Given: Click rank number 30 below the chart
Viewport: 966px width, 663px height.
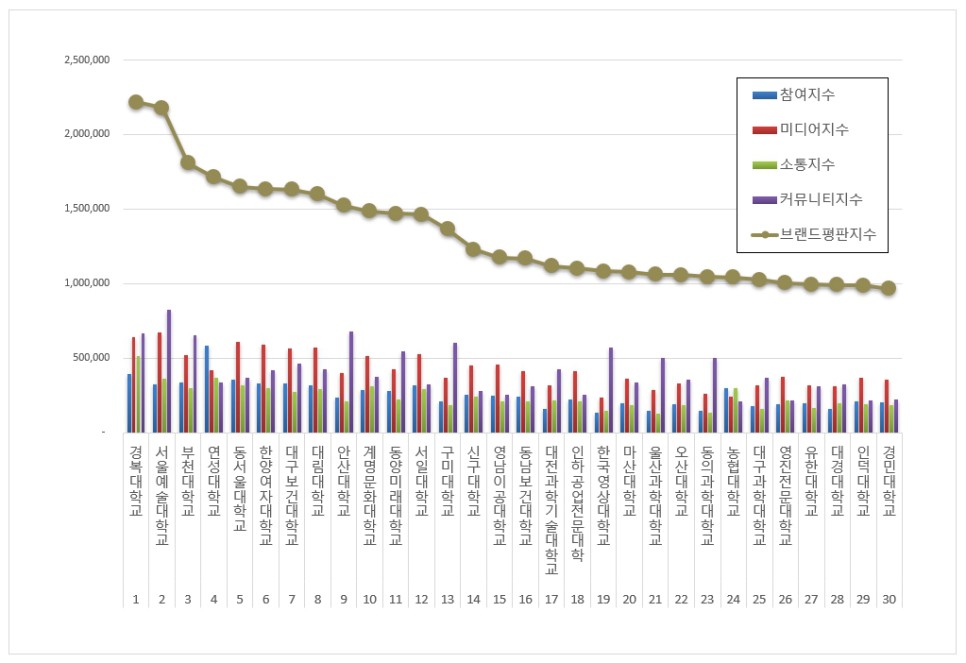Looking at the screenshot, I should [x=889, y=600].
